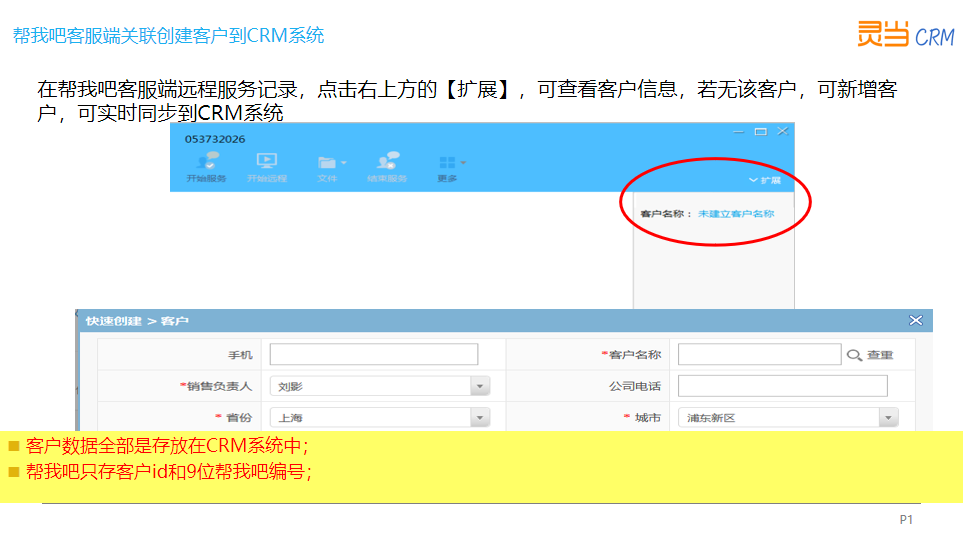Close the 053732026 service window

[x=782, y=131]
